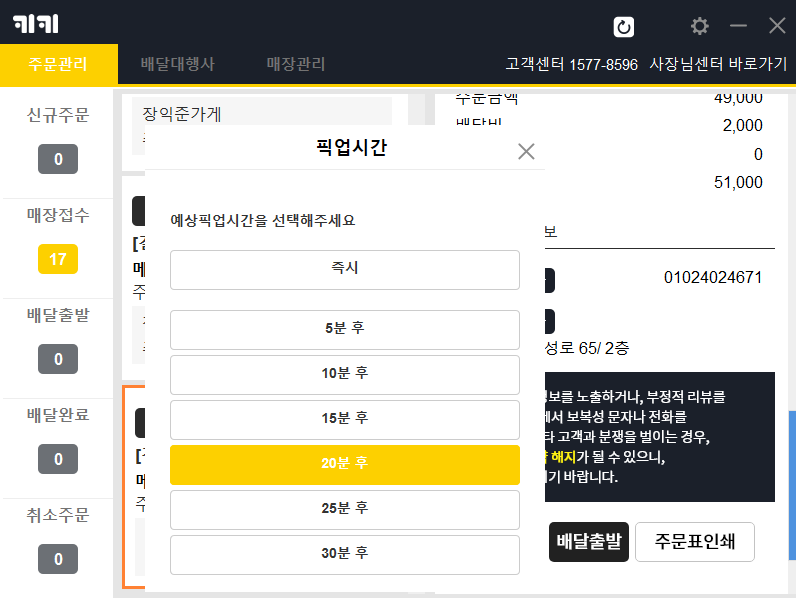Viewport: 796px width, 598px height.
Task: Select the 매장접수 sidebar category
Action: [58, 215]
